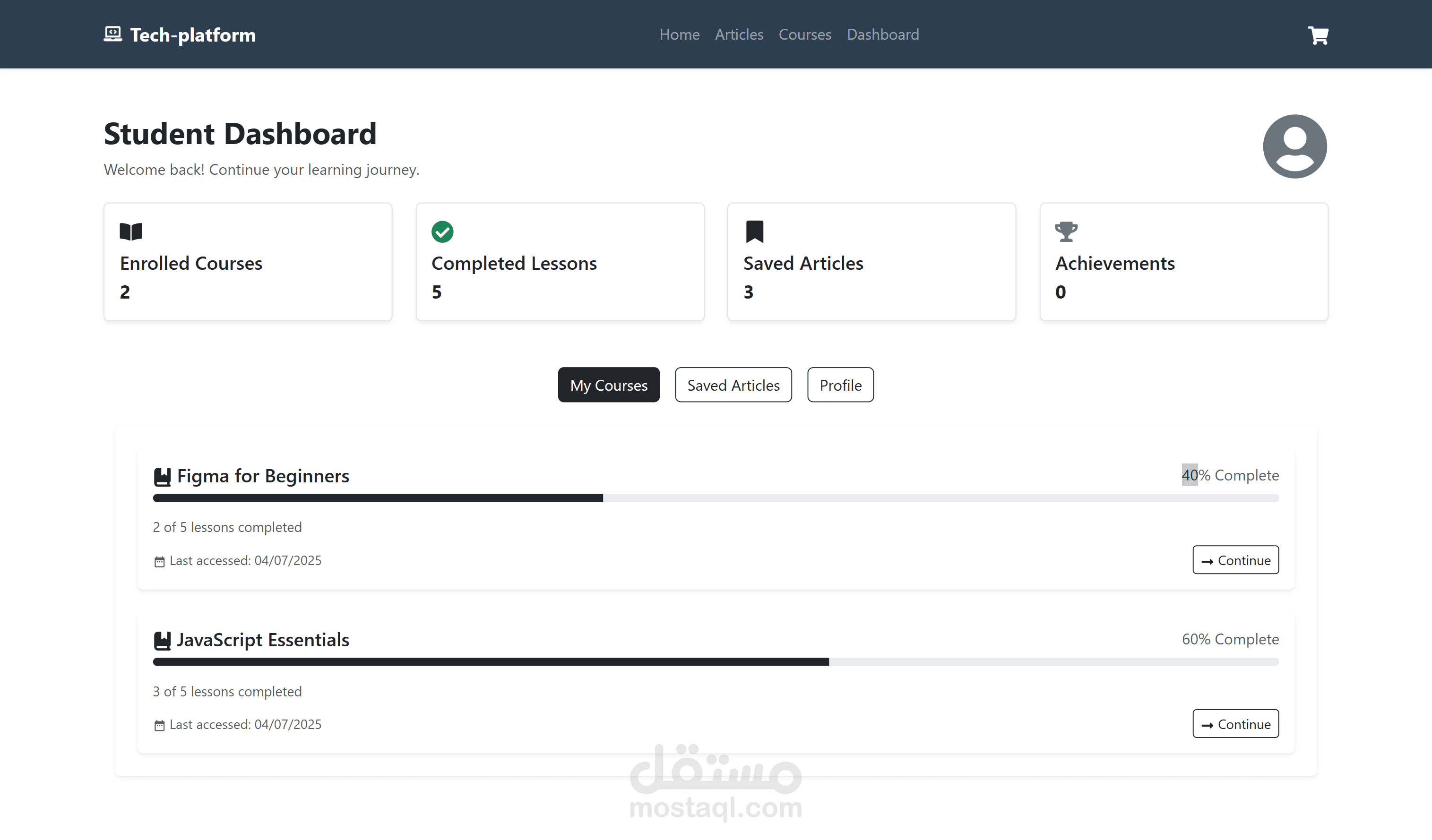Screen dimensions: 1432x840
Task: Click the Achievements stat card
Action: (x=1183, y=262)
